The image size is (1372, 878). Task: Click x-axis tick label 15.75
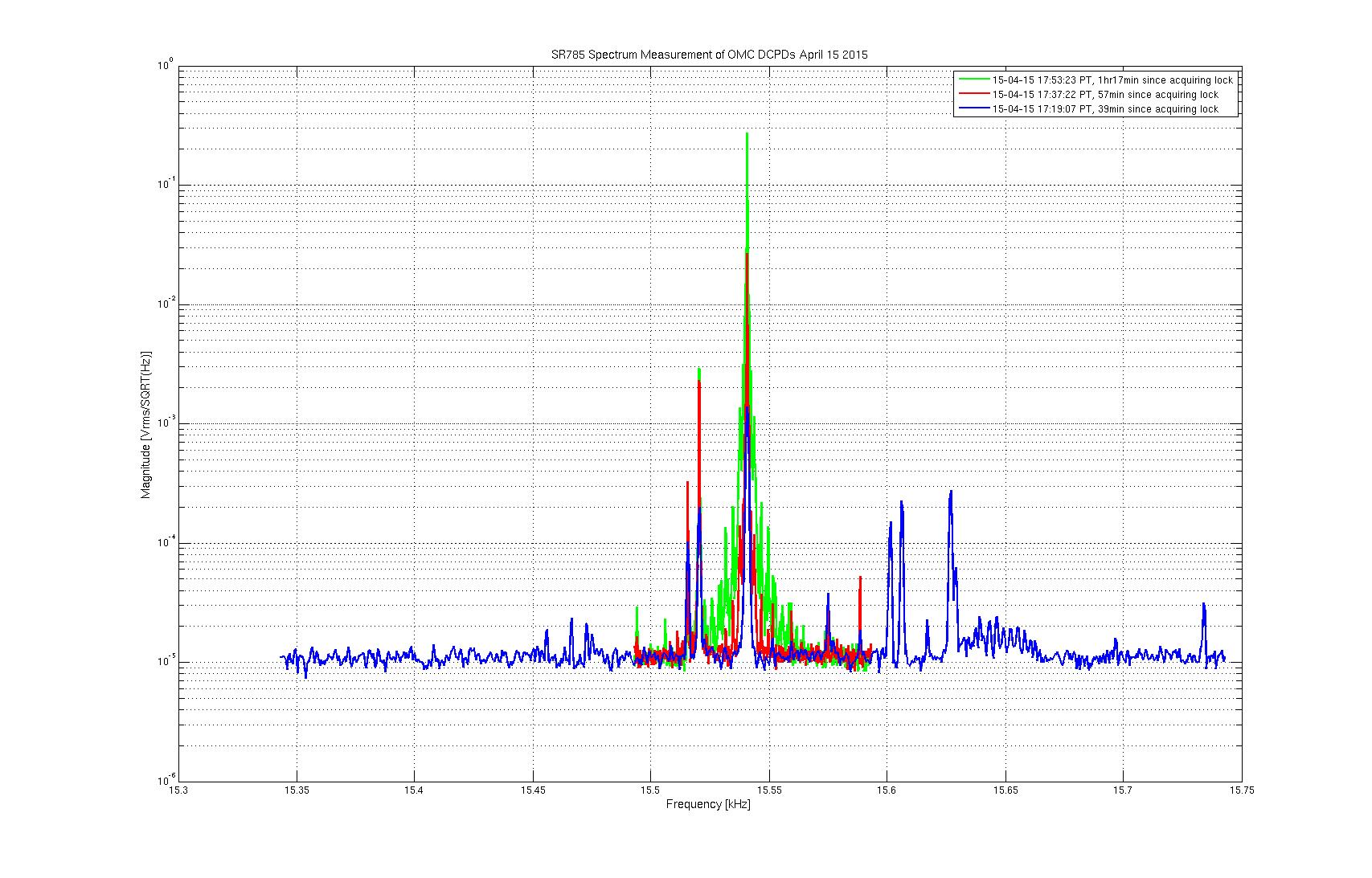(1242, 790)
